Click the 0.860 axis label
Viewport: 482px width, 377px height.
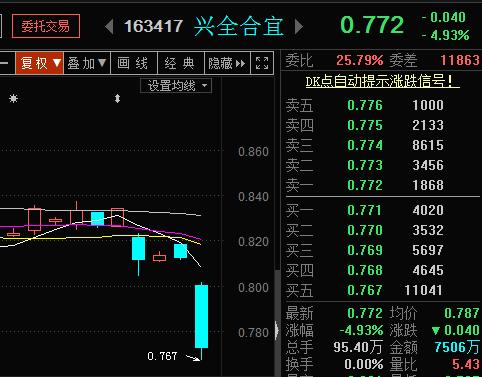tap(253, 152)
